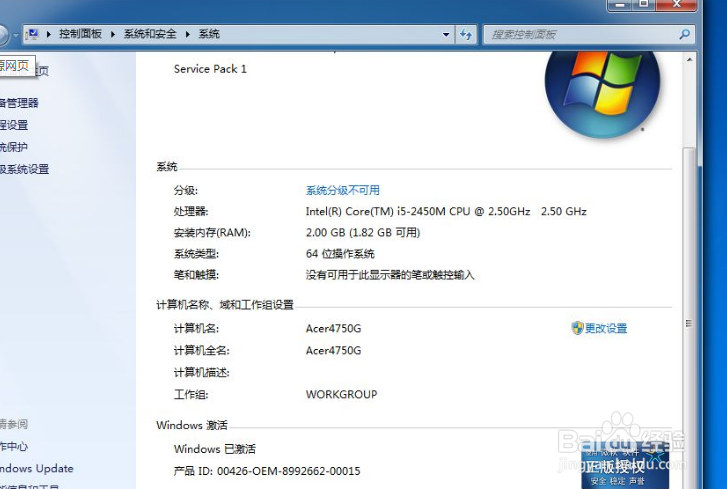The width and height of the screenshot is (727, 489).
Task: Click the 计算机描述 label
Action: tap(202, 373)
